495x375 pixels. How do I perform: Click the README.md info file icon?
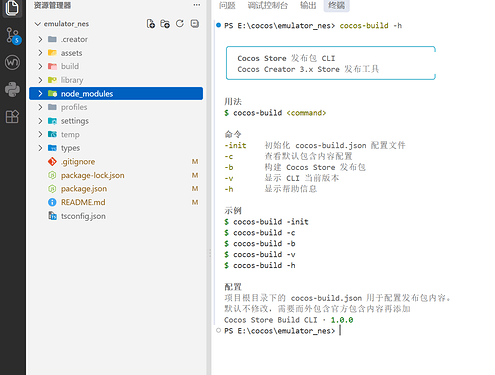click(52, 202)
